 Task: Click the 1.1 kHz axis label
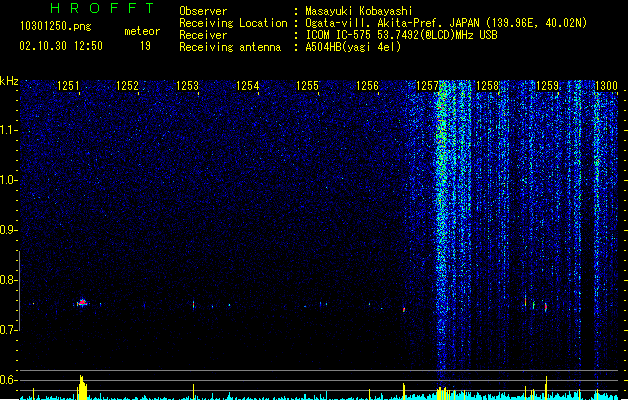9,130
